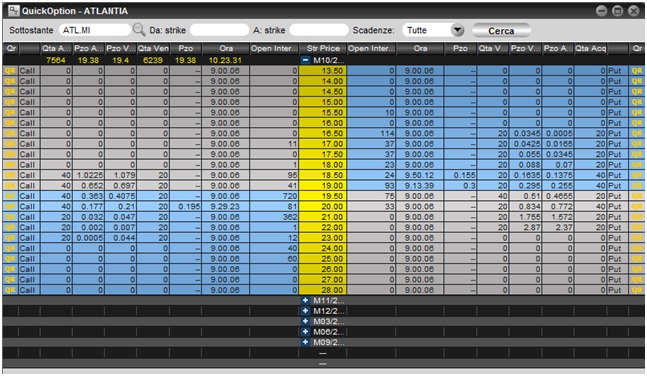Expand the M06 expiry group

[305, 332]
